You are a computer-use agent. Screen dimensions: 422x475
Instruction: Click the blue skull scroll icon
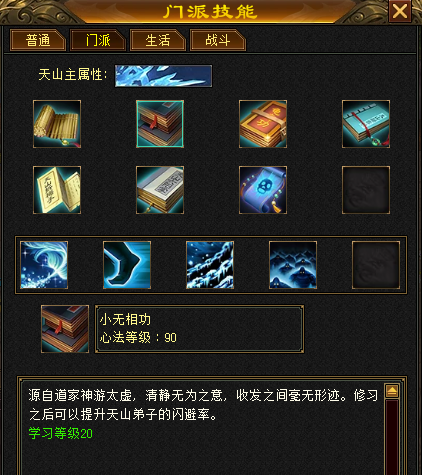[x=263, y=190]
